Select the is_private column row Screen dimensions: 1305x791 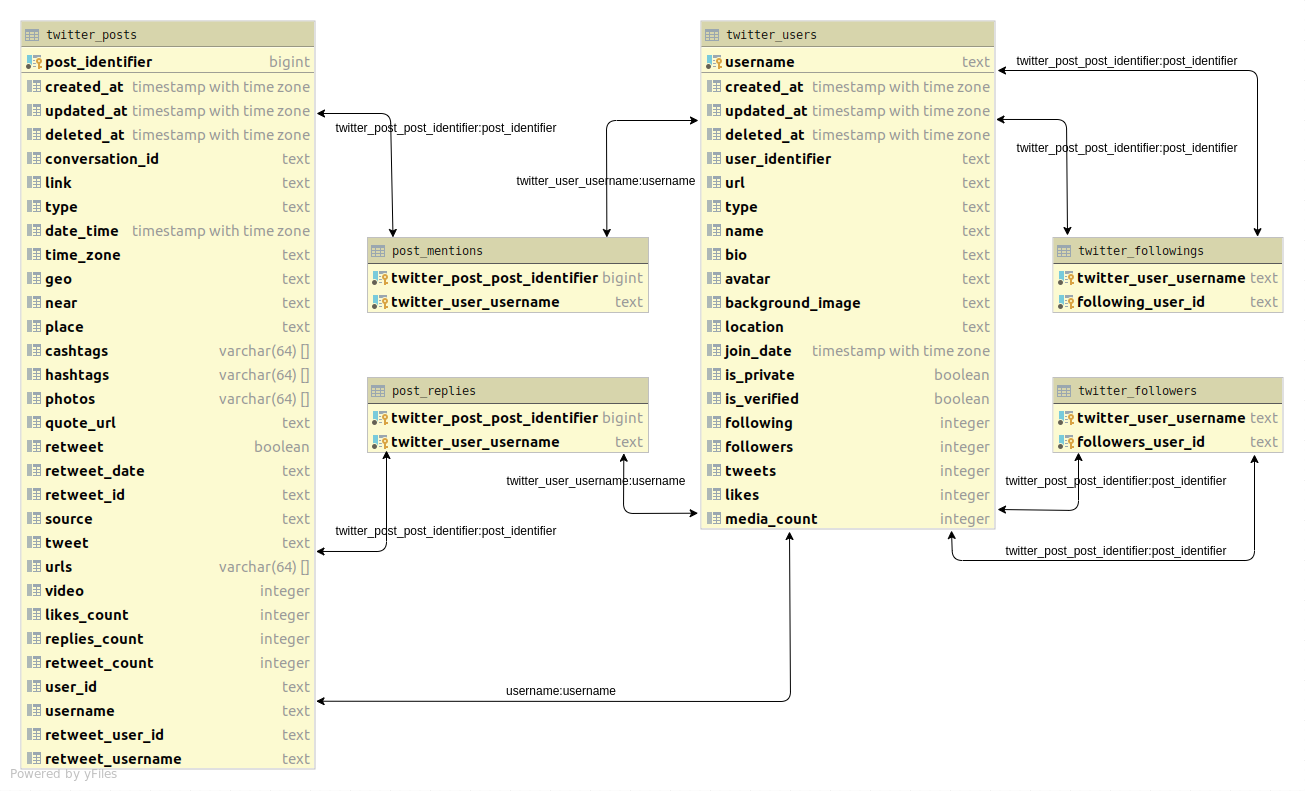coord(848,375)
